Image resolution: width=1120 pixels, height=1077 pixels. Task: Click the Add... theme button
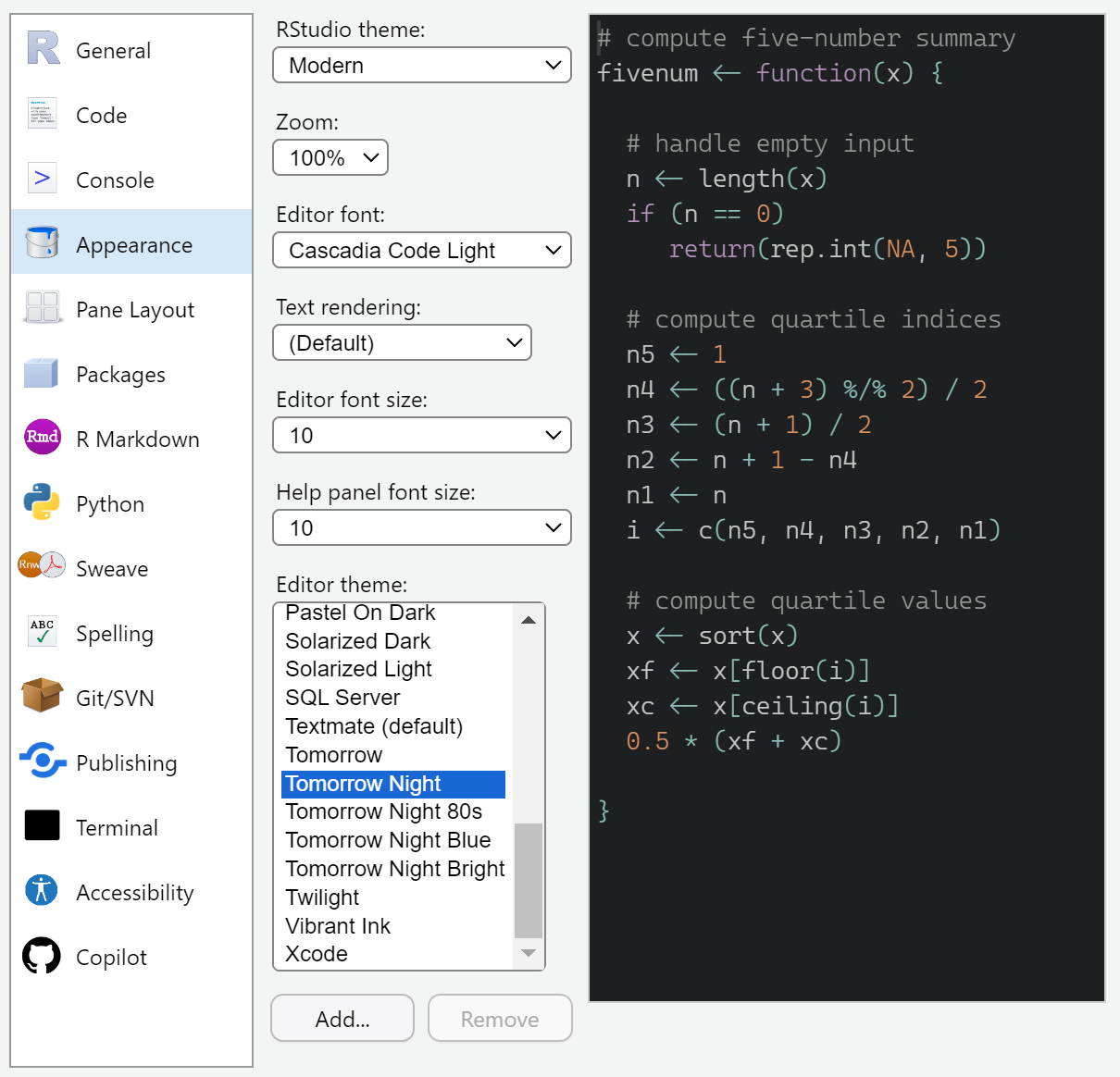click(342, 1019)
